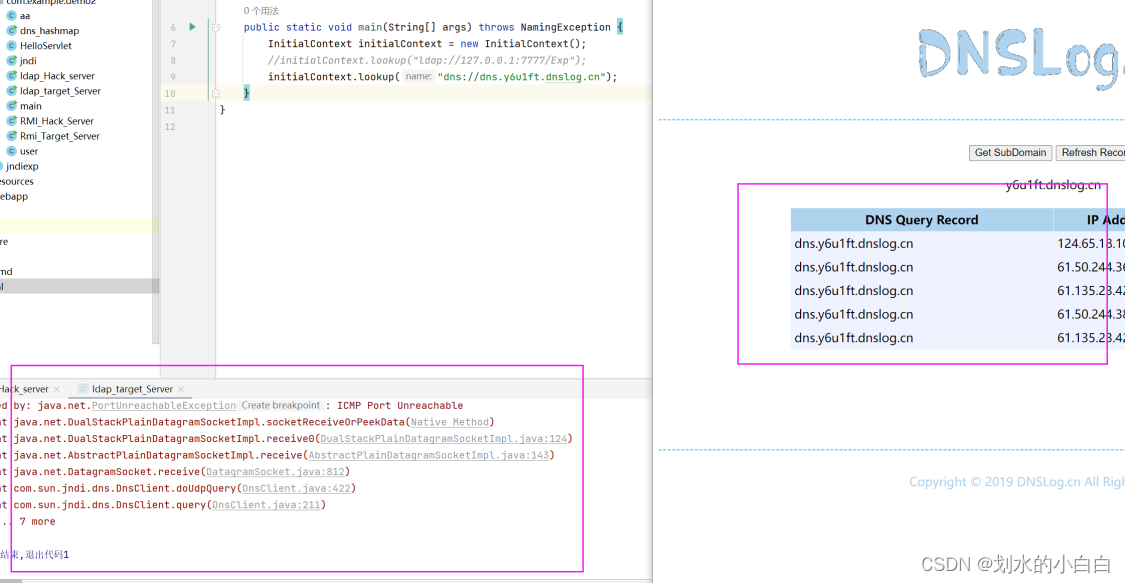Click the Create breakpoint hint in the console
Viewport: 1125px width, 583px height.
[281, 405]
